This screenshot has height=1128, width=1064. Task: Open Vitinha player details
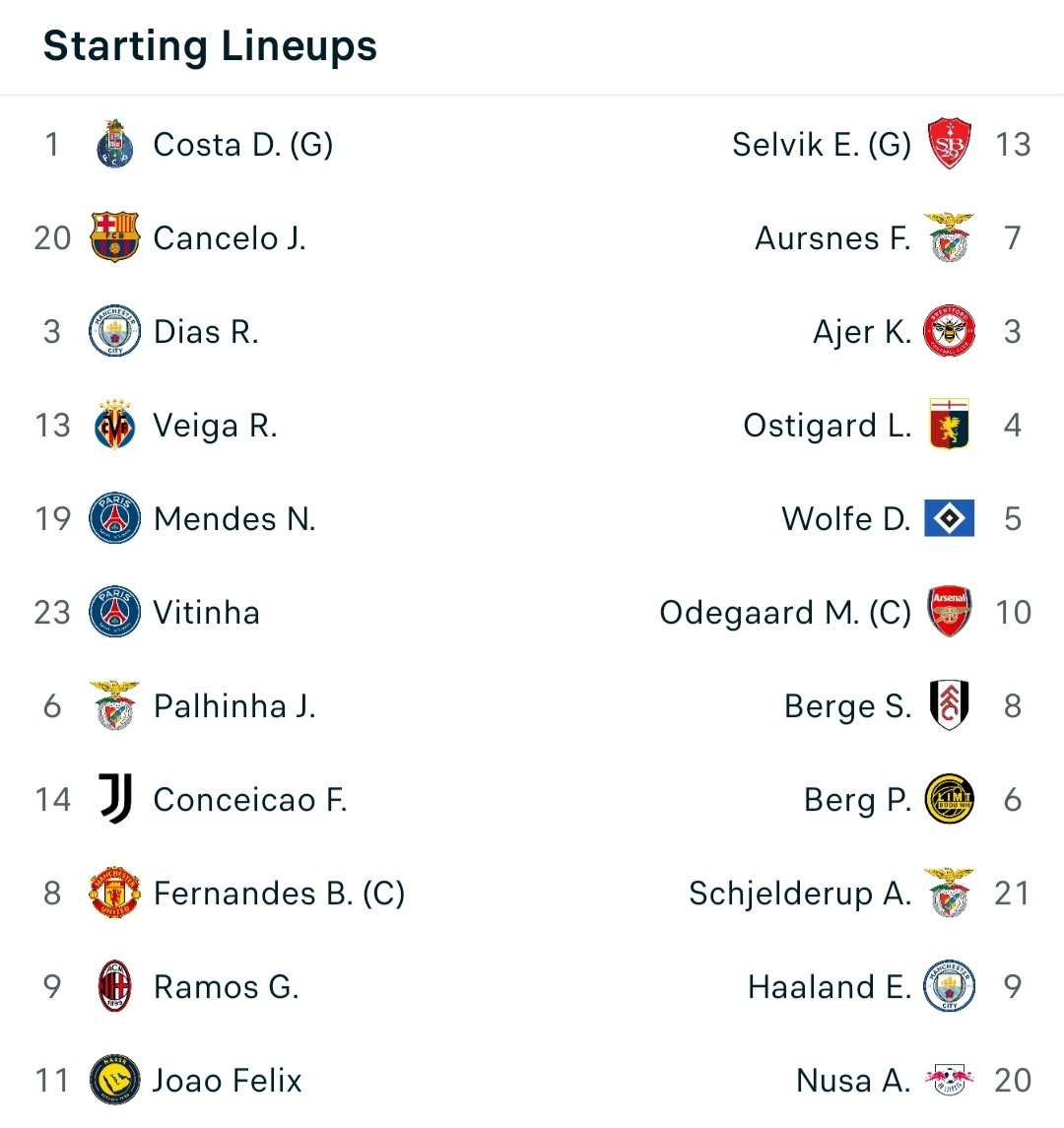click(207, 612)
